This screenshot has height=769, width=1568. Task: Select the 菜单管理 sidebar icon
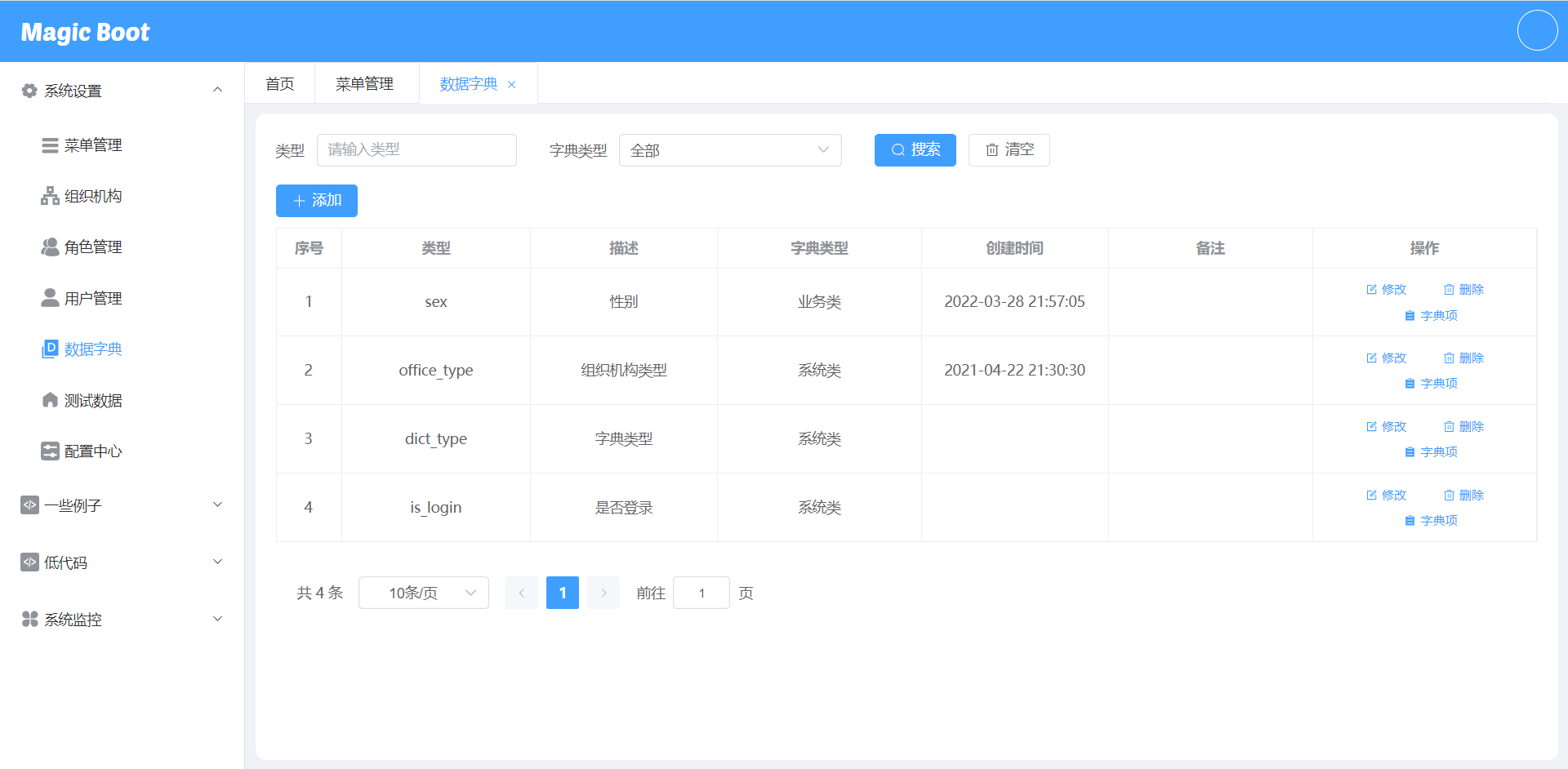pyautogui.click(x=50, y=144)
